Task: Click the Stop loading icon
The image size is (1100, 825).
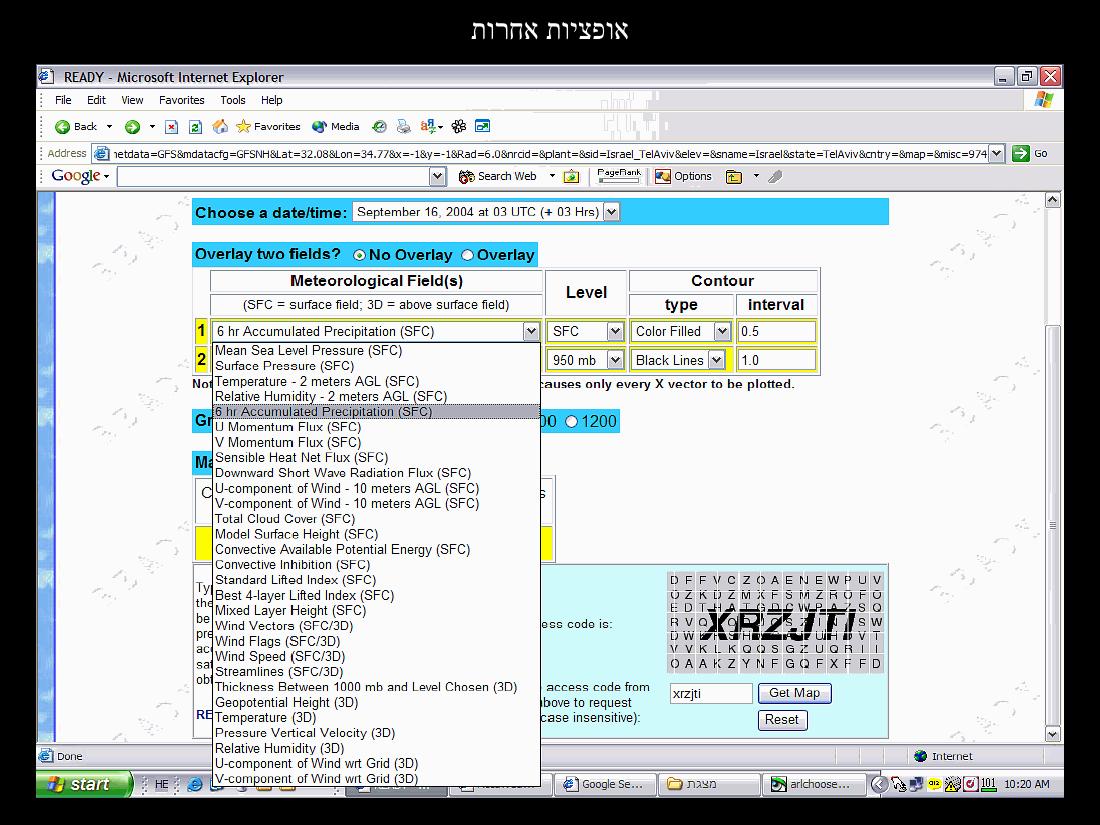Action: pyautogui.click(x=171, y=126)
